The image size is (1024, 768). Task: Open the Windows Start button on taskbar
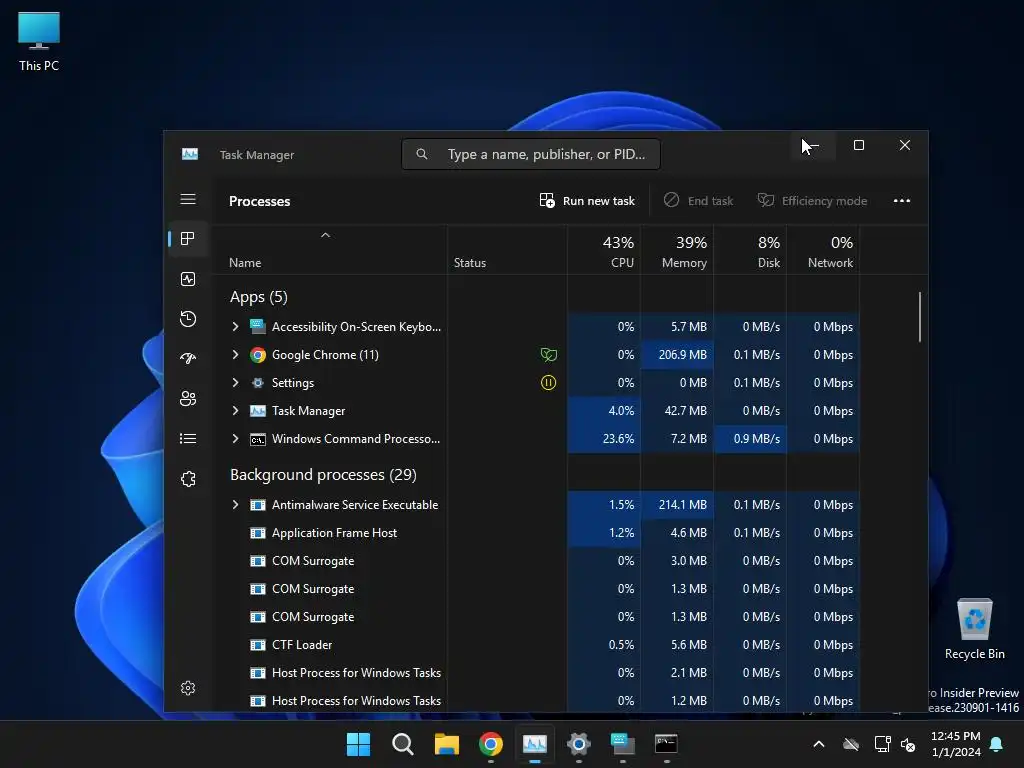click(359, 744)
